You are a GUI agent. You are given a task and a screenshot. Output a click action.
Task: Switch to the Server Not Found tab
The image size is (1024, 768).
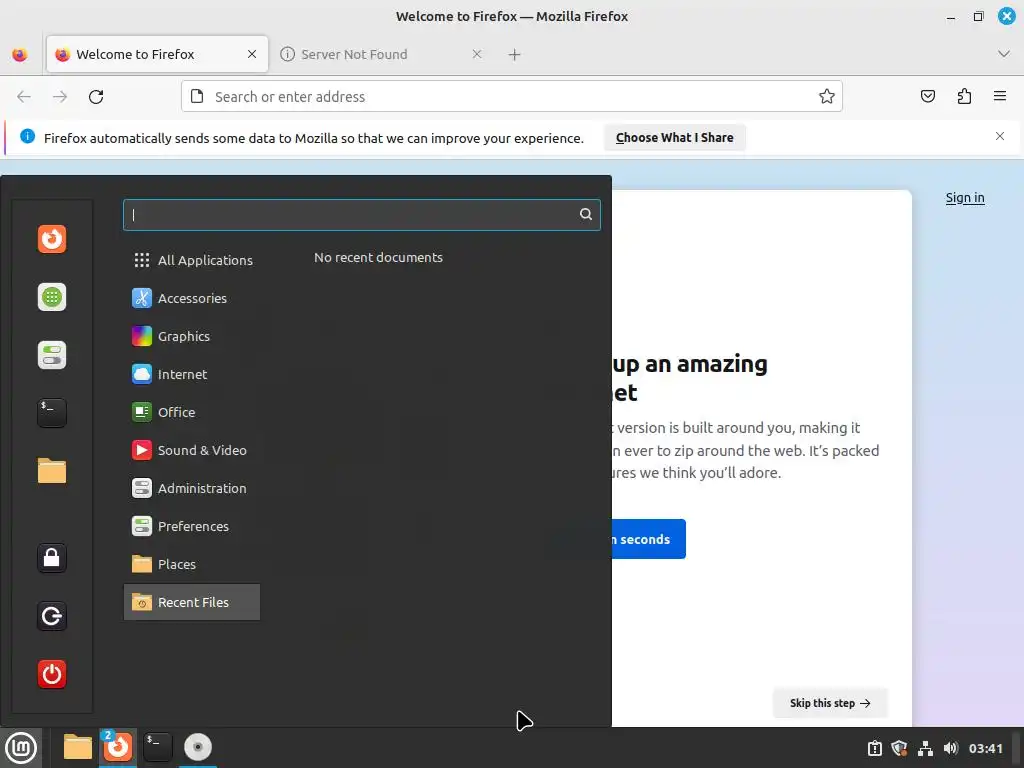tap(382, 54)
